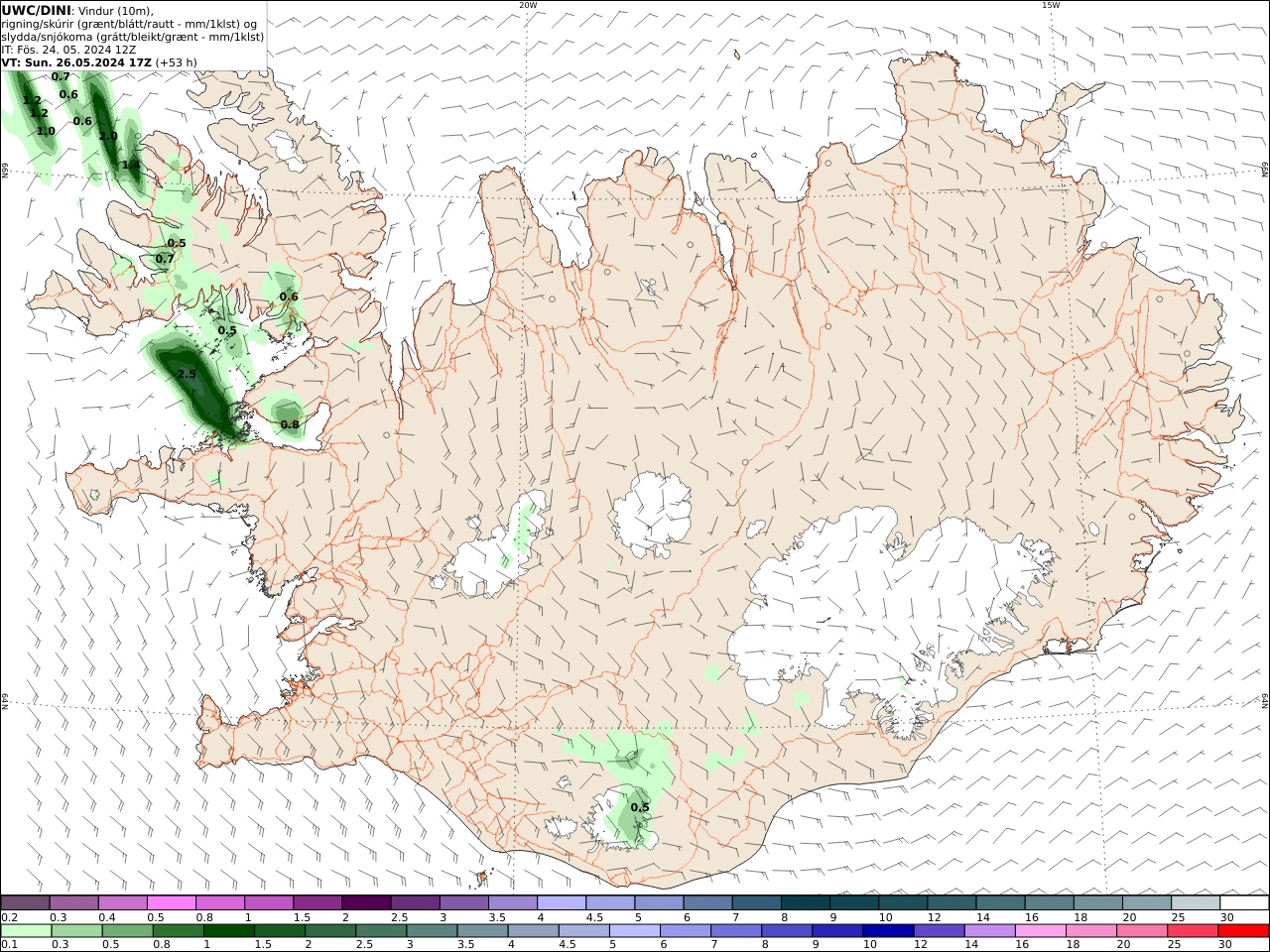Pick the rain legend swatch for 7–8 mm
This screenshot has height=952, width=1270.
coord(736,931)
